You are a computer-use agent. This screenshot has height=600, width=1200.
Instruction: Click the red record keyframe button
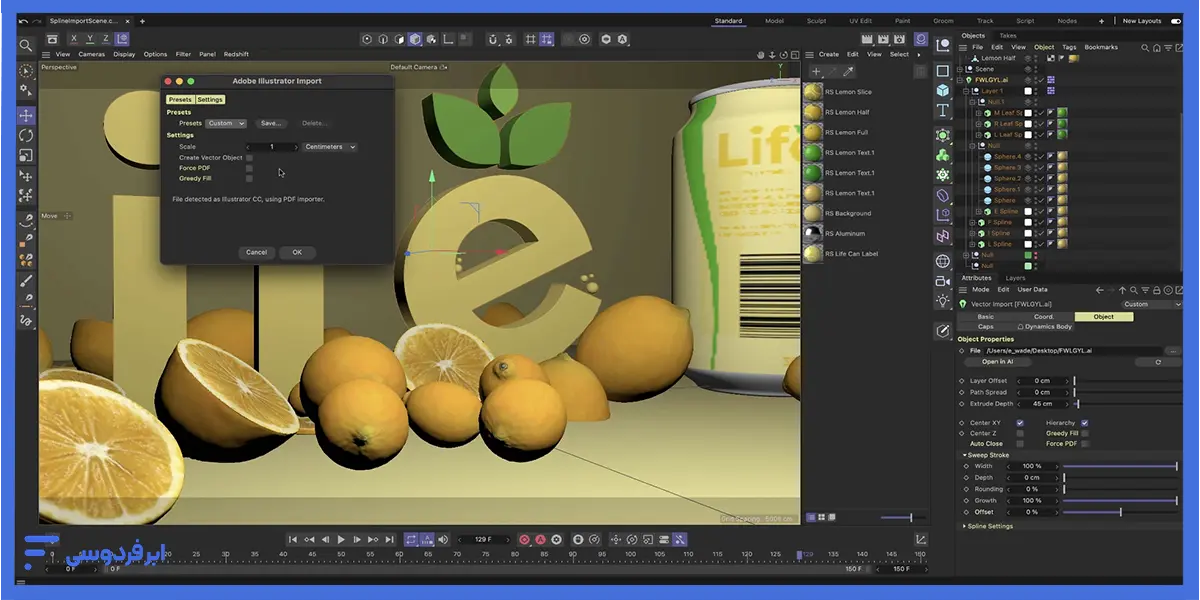524,540
